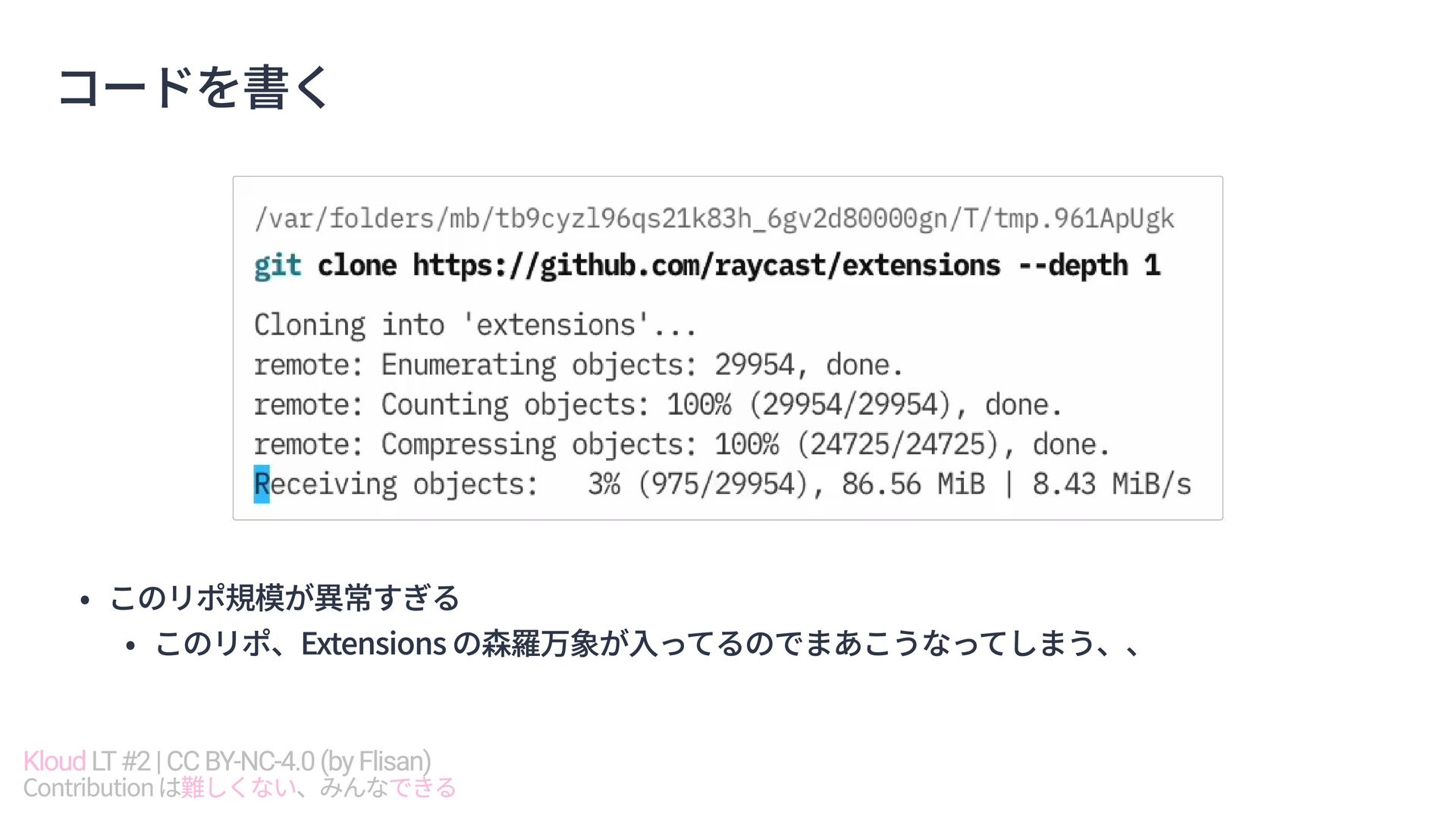Image resolution: width=1456 pixels, height=819 pixels.
Task: Click the 3% receiving progress value
Action: 604,485
